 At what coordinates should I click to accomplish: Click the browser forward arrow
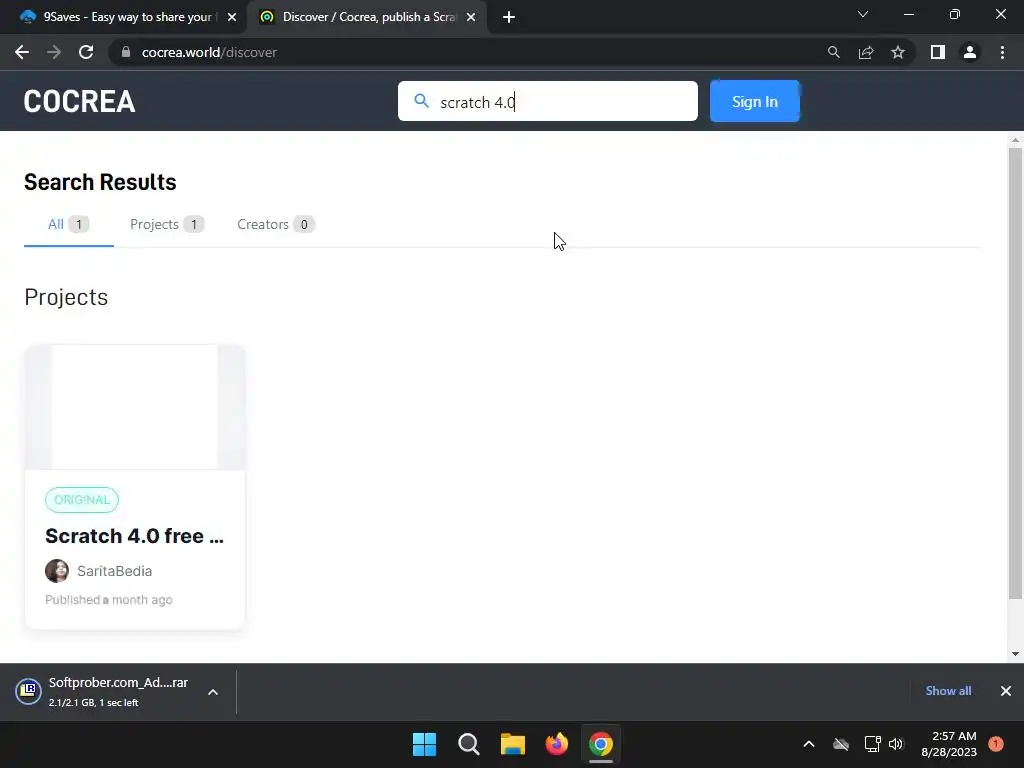click(x=54, y=52)
